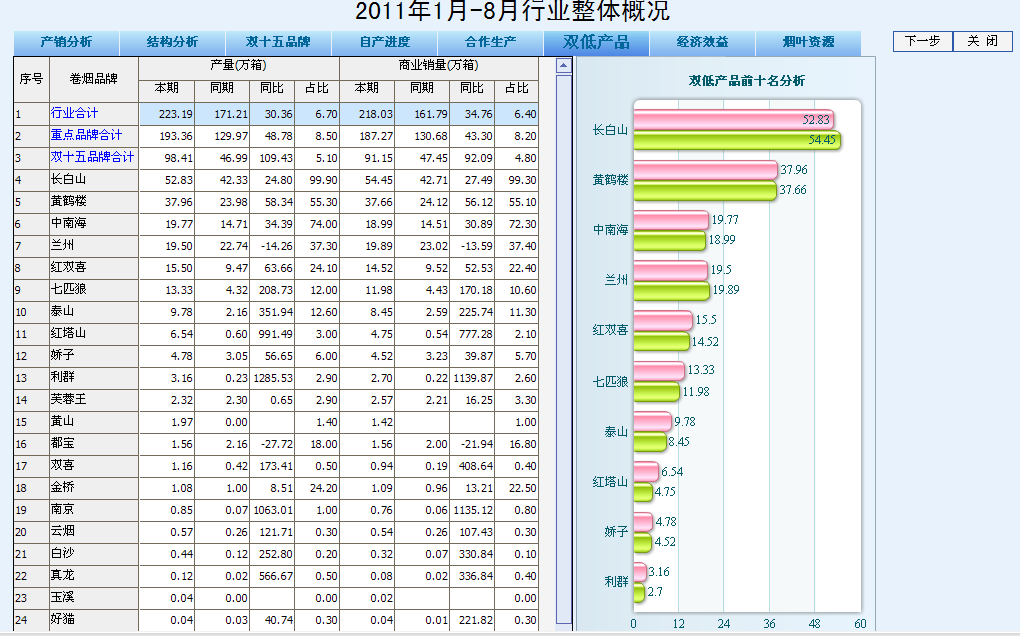
Task: Select the 泰山 brand cell in the table
Action: click(x=94, y=312)
